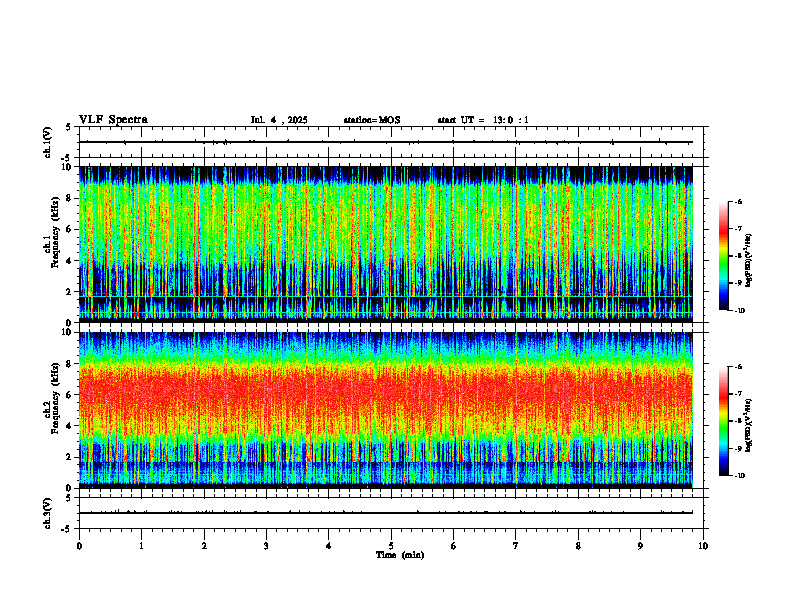
Task: Click the ch.3 voltage waveform trace
Action: (x=386, y=513)
